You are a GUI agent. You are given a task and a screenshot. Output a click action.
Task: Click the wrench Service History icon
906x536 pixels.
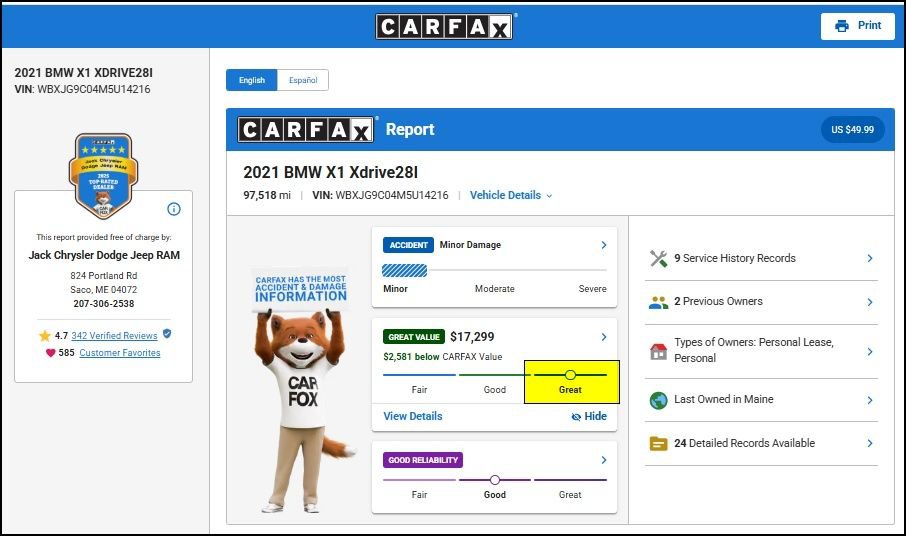pyautogui.click(x=658, y=258)
